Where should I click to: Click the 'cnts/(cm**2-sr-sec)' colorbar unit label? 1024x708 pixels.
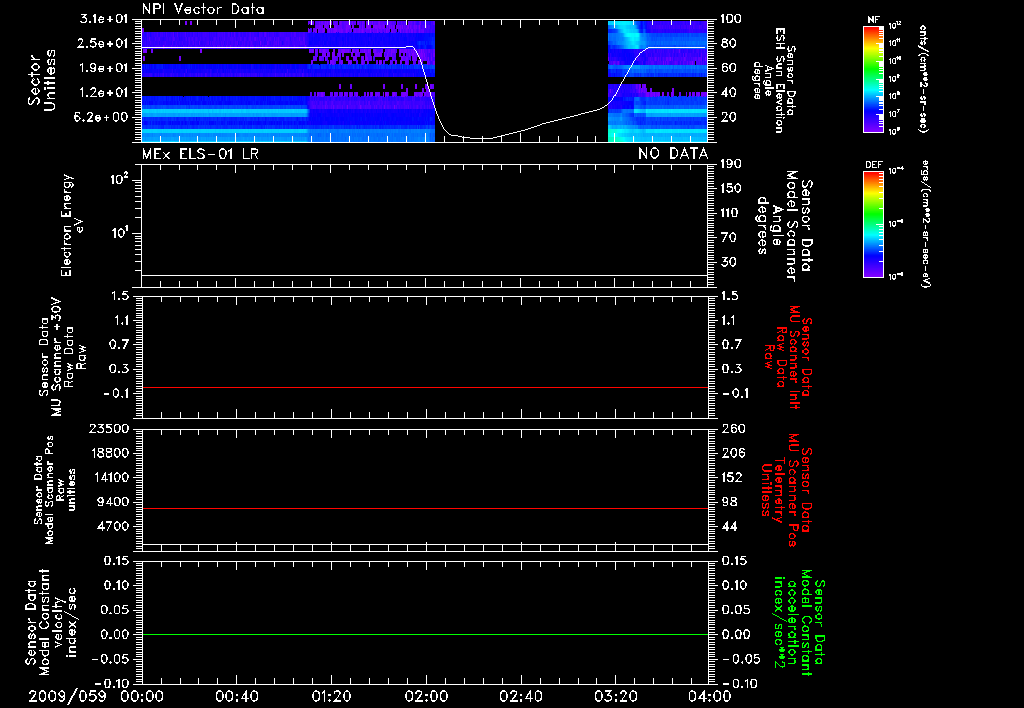click(923, 79)
